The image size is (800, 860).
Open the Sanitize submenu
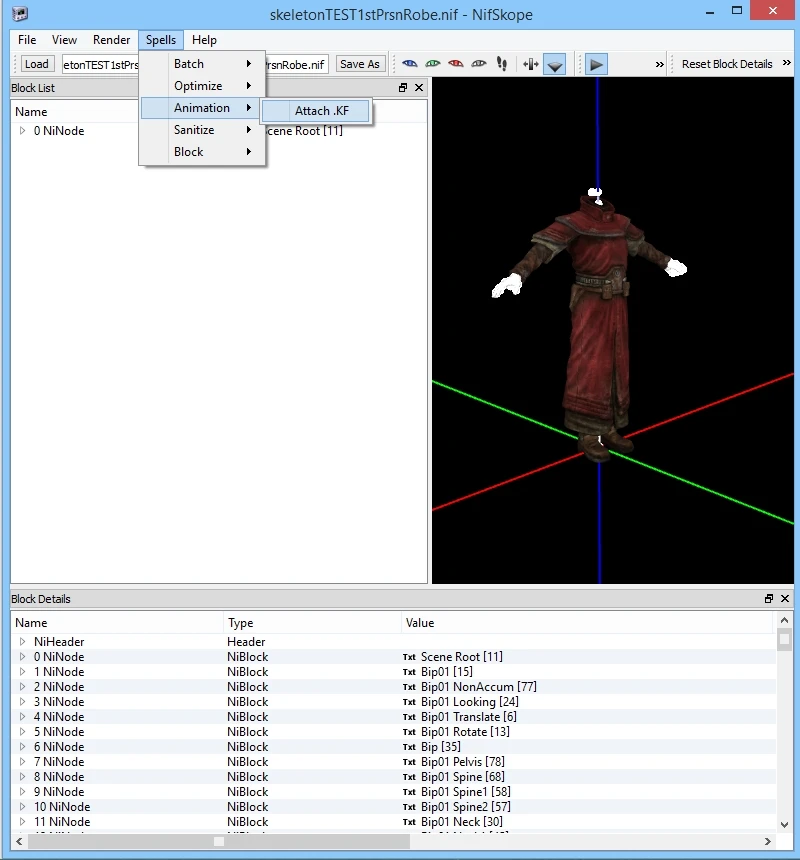pos(202,129)
